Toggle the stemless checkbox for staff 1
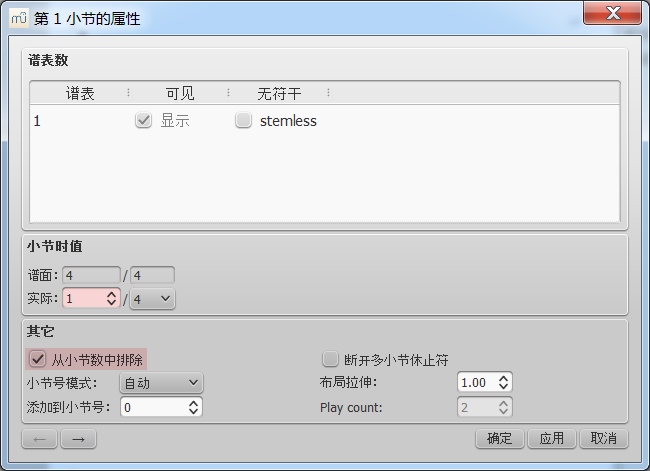Viewport: 650px width, 471px height. [243, 121]
